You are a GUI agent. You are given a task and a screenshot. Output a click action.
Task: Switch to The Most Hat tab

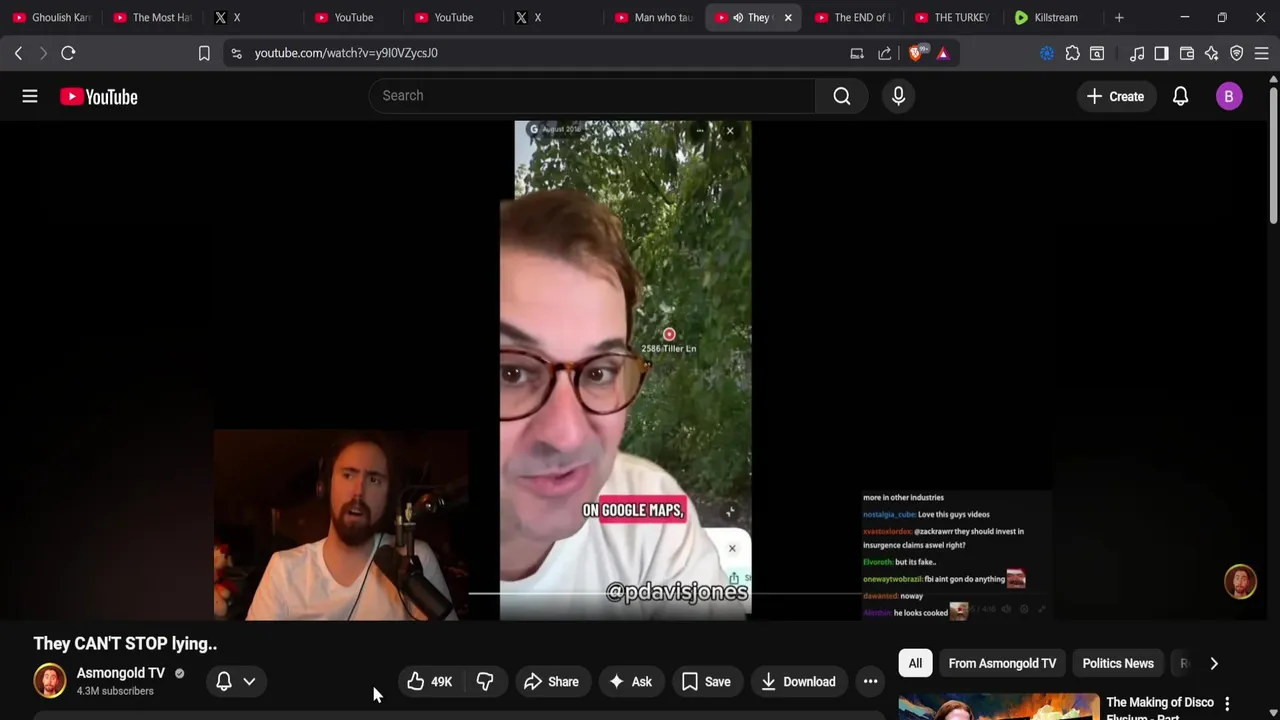pyautogui.click(x=152, y=17)
